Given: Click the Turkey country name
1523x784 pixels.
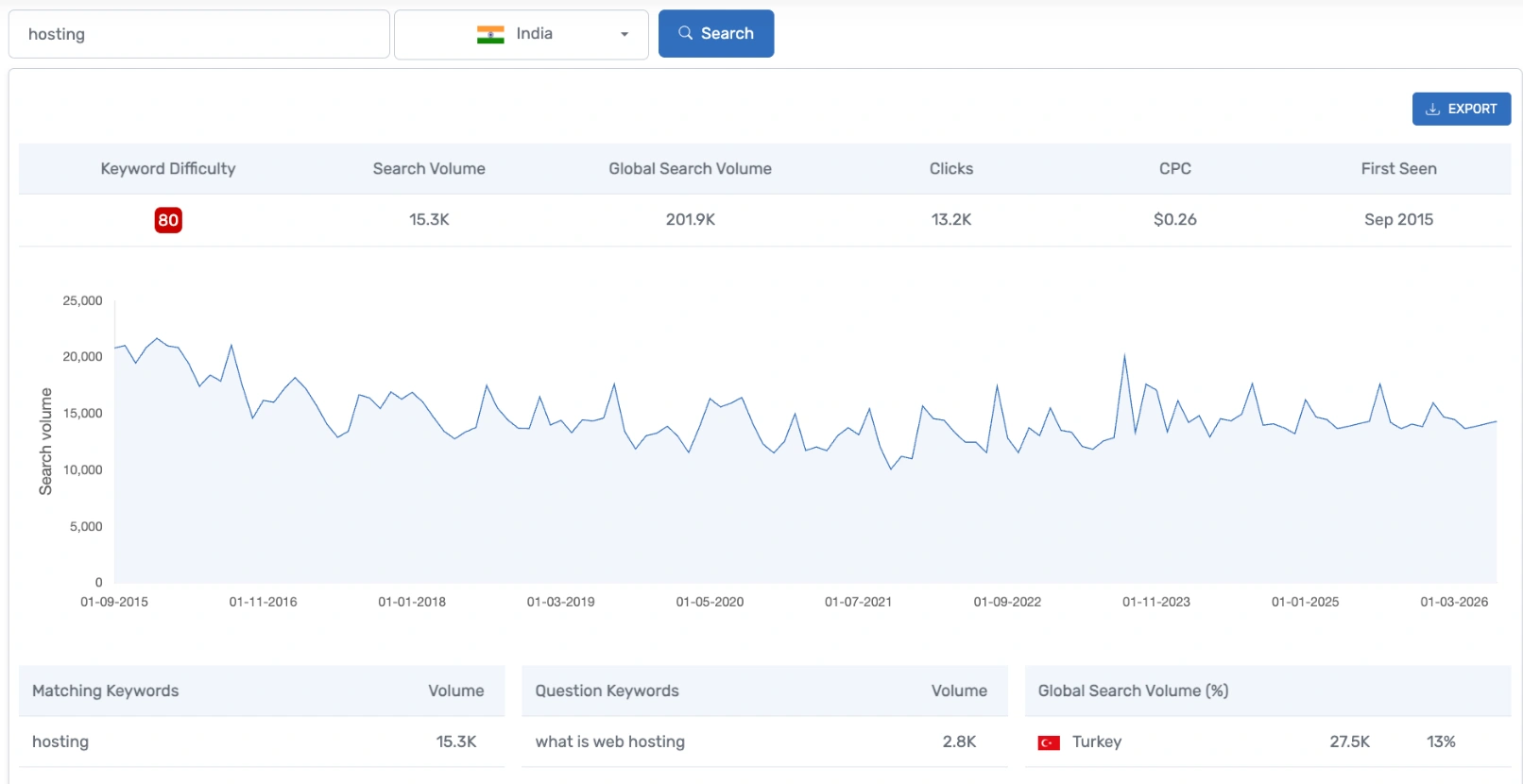Looking at the screenshot, I should (x=1097, y=741).
